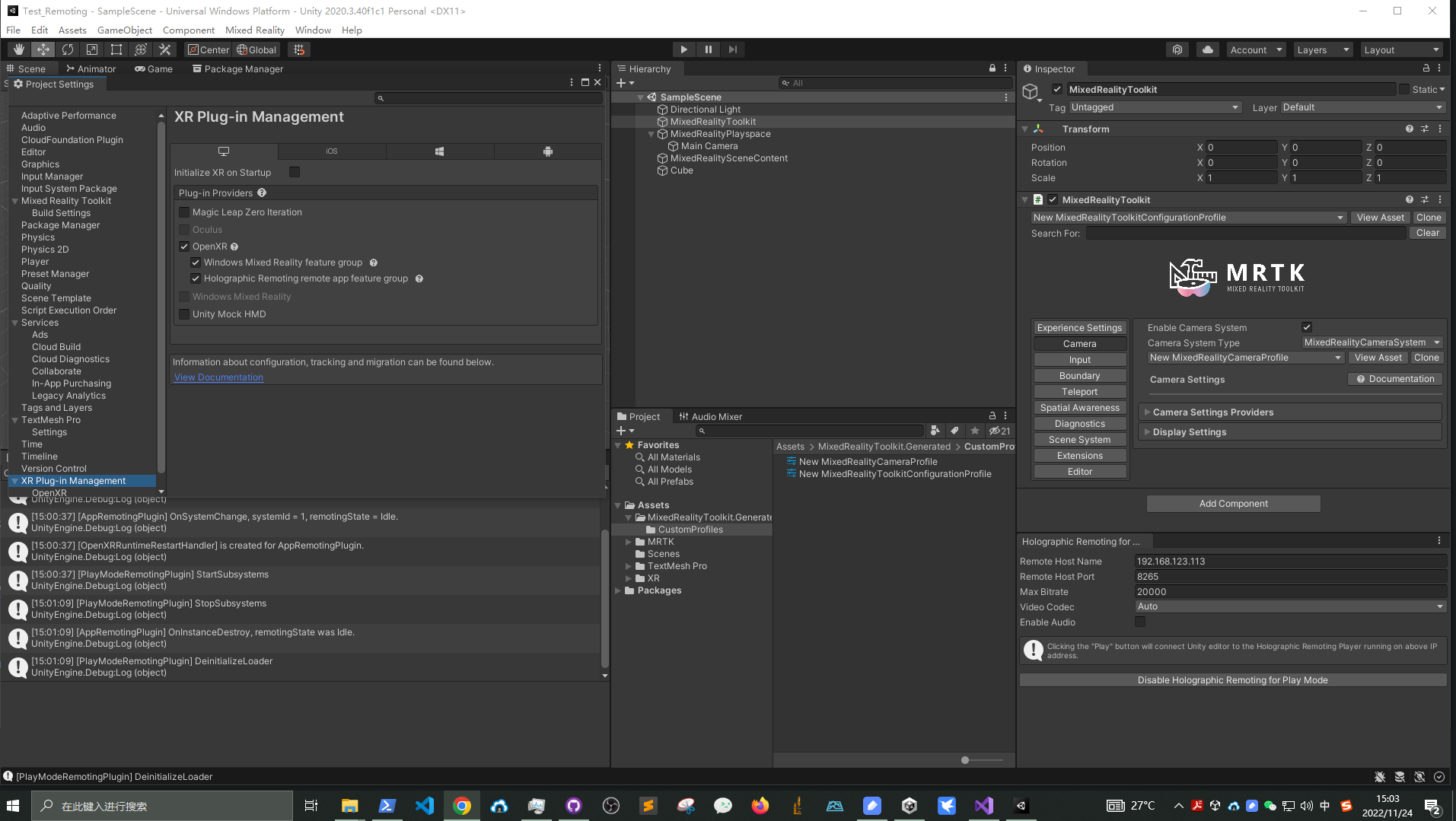
Task: Select the Move tool in the toolbar
Action: [x=43, y=49]
